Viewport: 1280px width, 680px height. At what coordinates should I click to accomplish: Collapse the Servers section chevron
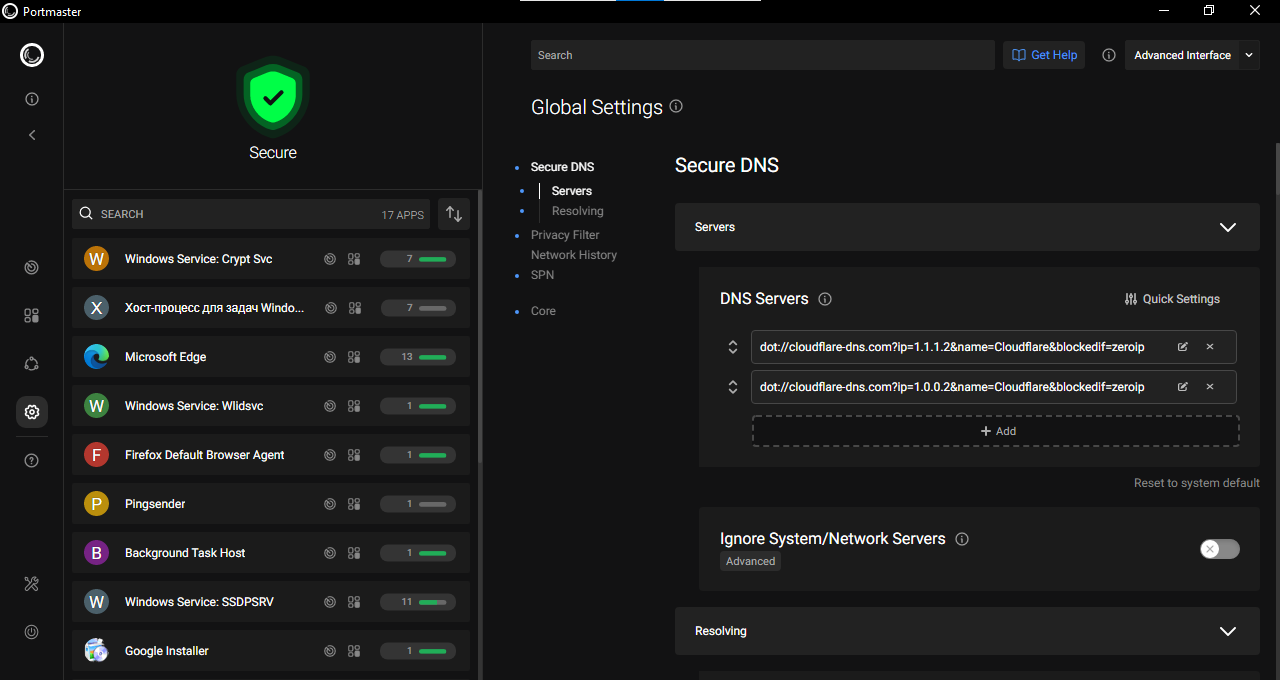1228,227
